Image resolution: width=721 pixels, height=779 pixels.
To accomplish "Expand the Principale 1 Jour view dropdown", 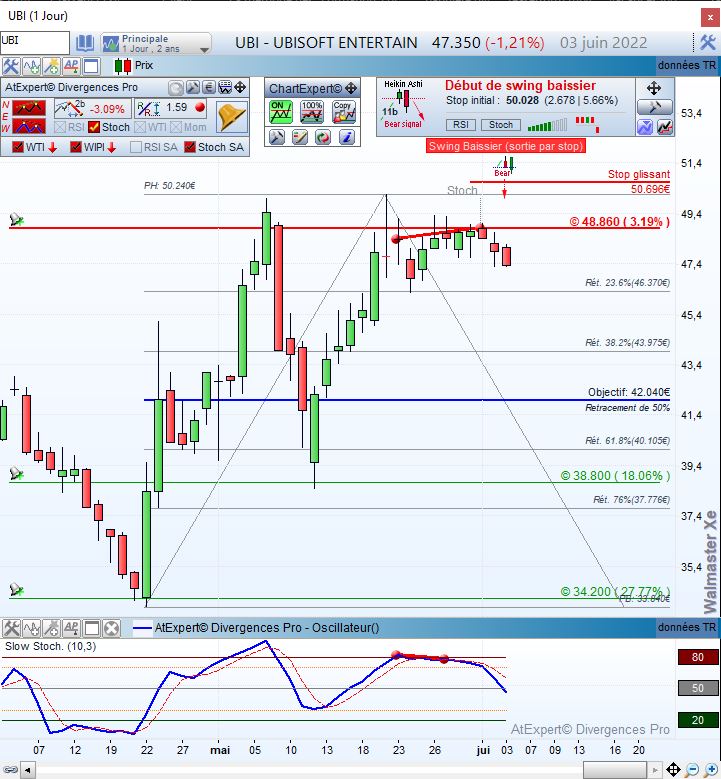I will click(157, 43).
